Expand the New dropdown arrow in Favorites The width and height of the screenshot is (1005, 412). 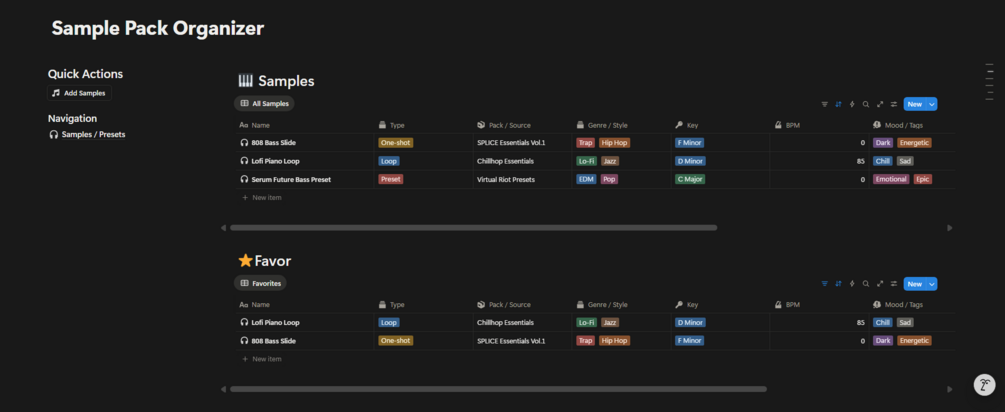(x=932, y=284)
